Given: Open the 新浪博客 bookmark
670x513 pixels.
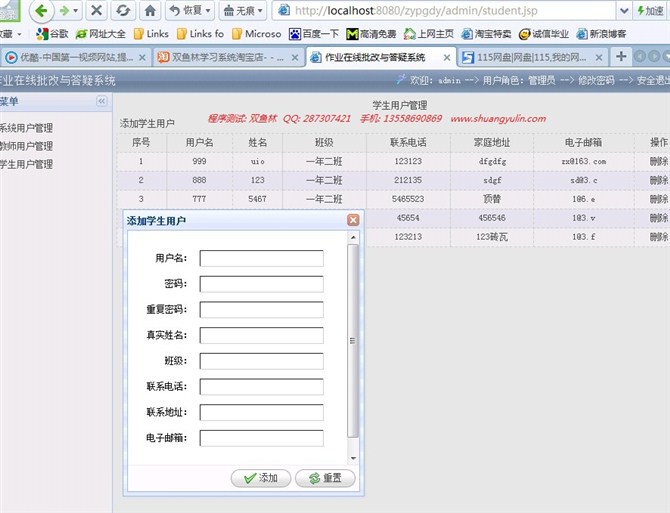Looking at the screenshot, I should [601, 34].
